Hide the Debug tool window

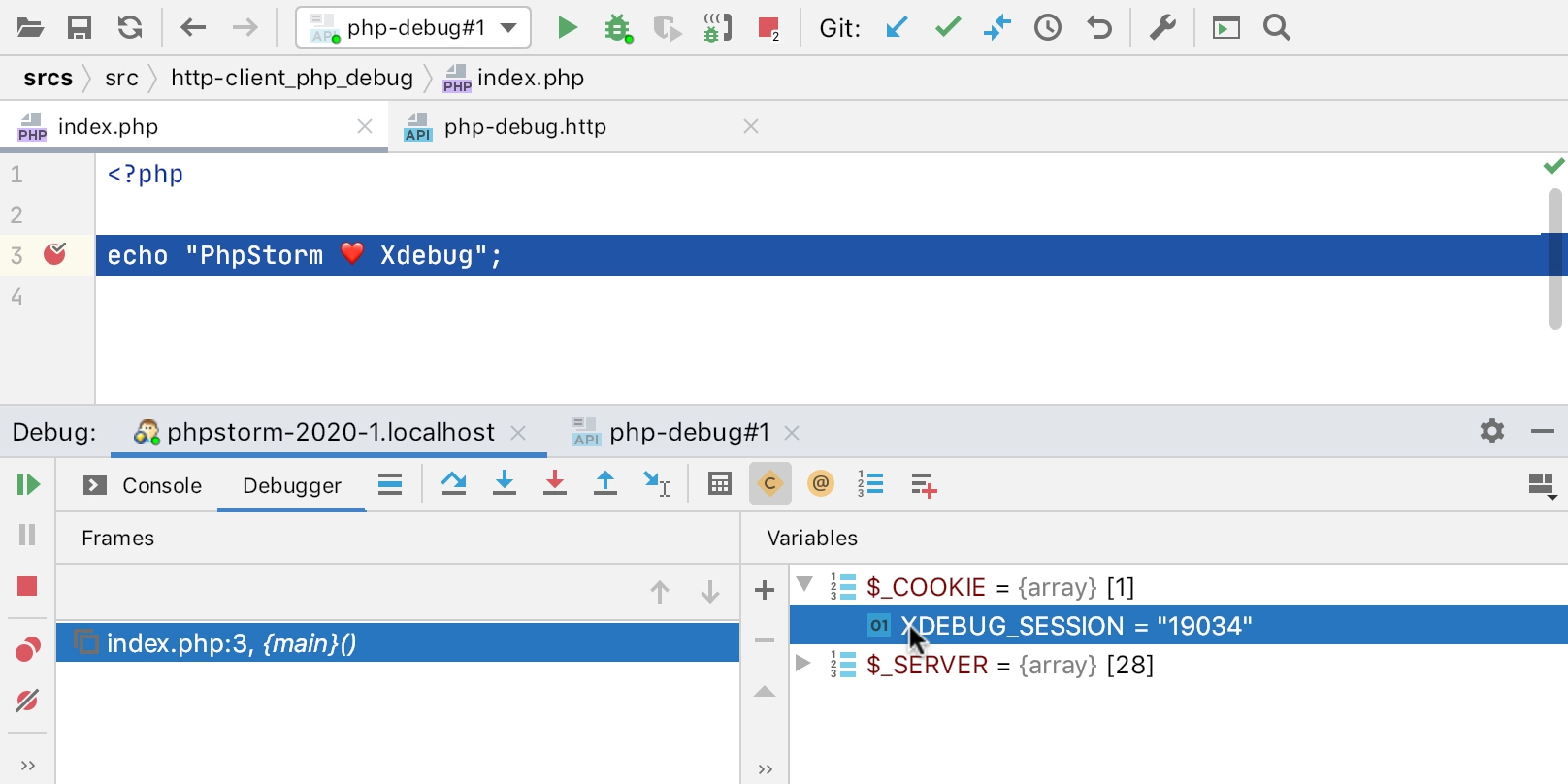click(1543, 431)
